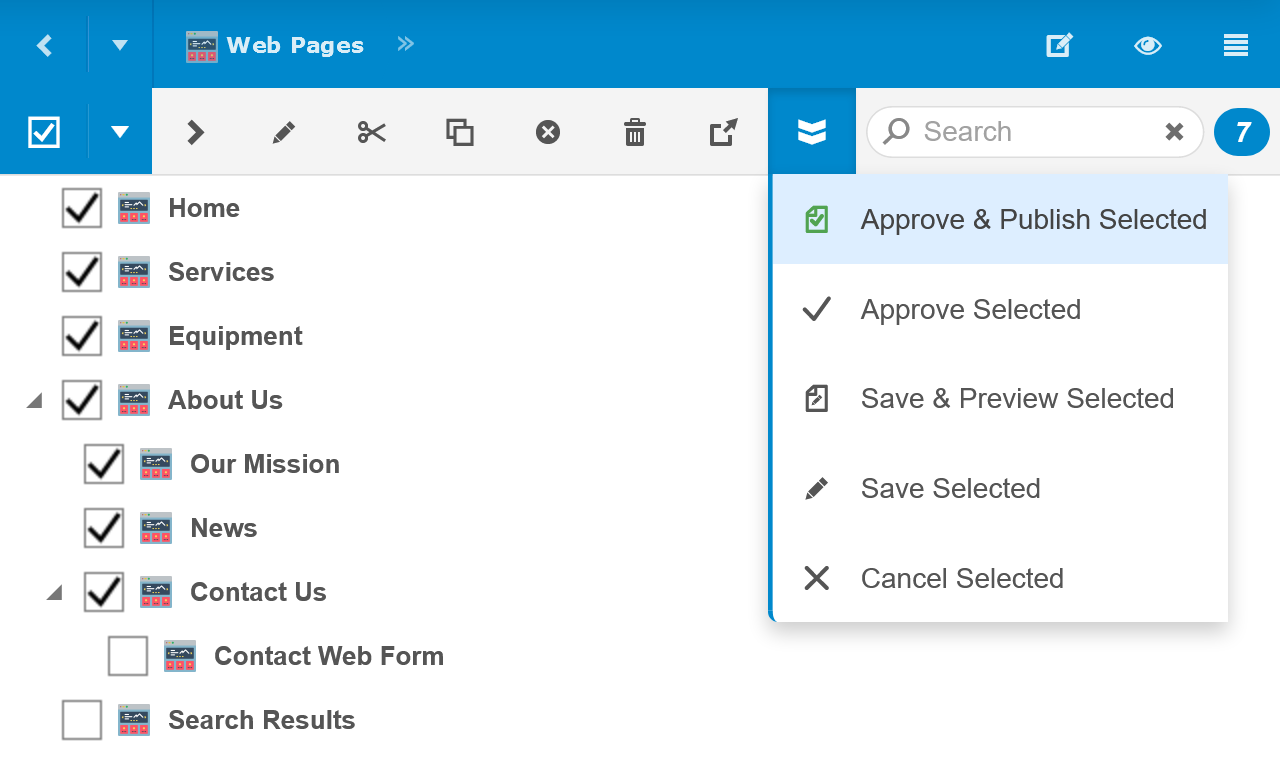Click the eye preview icon in header
The height and width of the screenshot is (770, 1280).
pos(1147,45)
